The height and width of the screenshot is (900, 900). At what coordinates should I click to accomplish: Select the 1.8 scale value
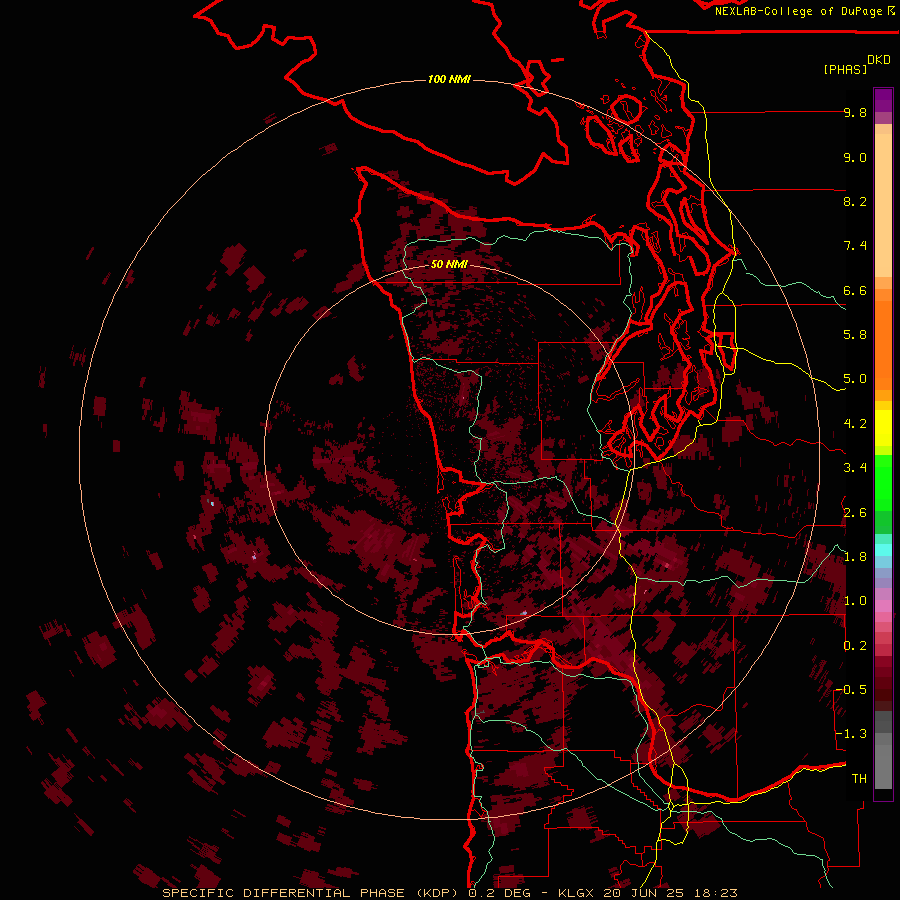855,557
